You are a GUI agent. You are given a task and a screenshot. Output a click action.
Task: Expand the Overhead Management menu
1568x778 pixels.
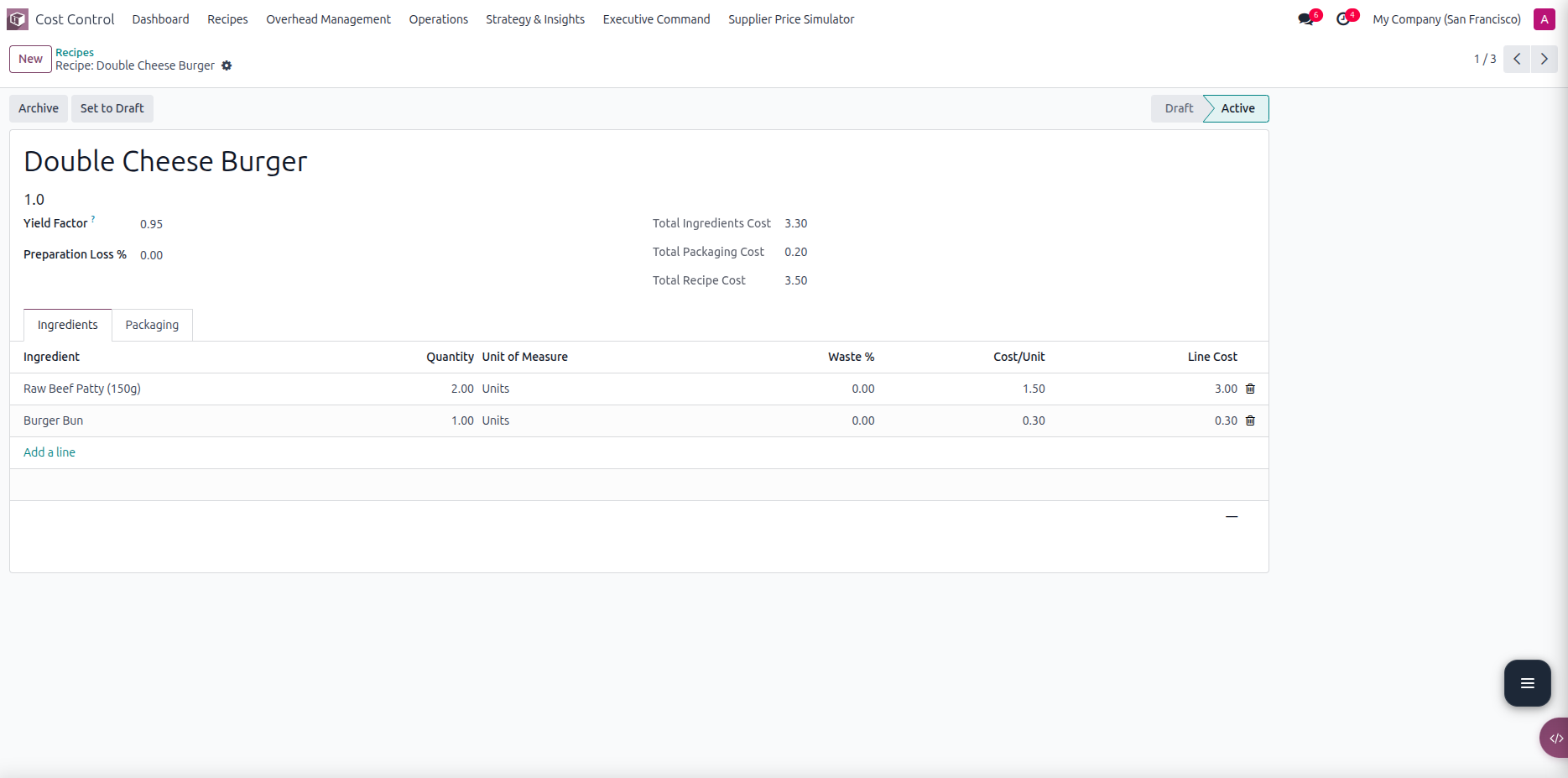pyautogui.click(x=328, y=19)
